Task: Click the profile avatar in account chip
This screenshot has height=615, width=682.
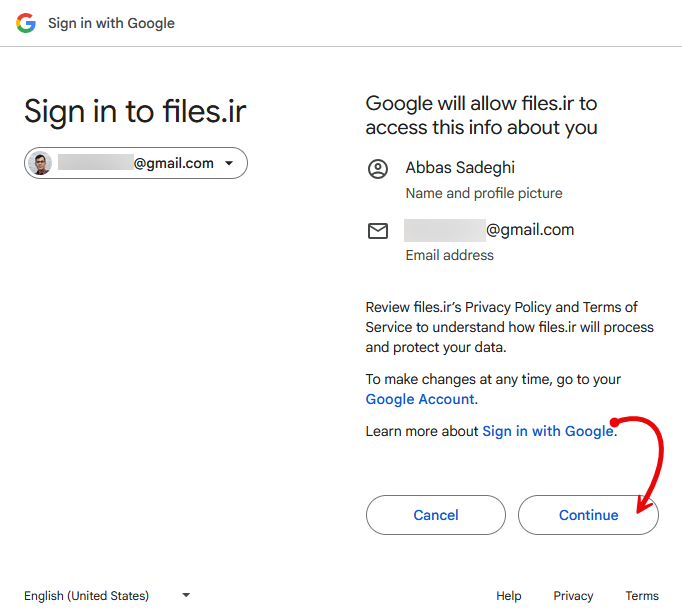Action: coord(41,163)
